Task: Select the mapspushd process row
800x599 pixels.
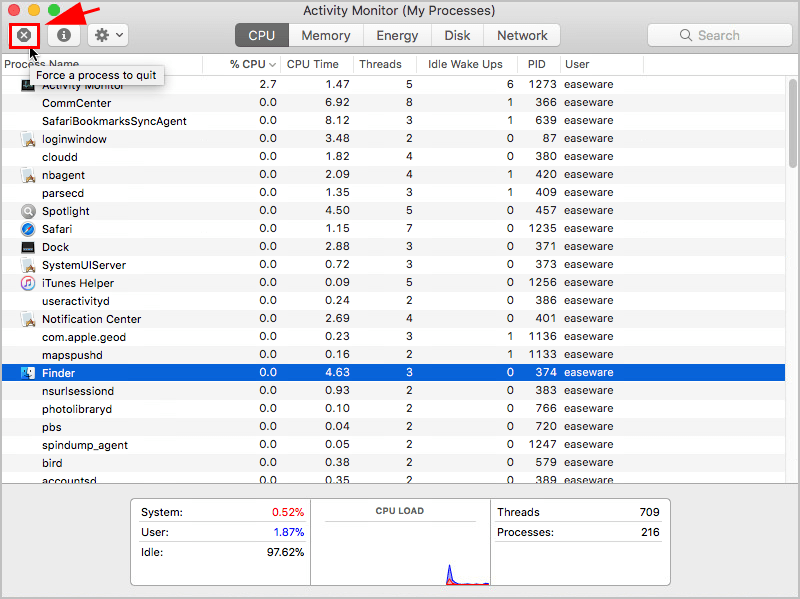Action: click(393, 355)
